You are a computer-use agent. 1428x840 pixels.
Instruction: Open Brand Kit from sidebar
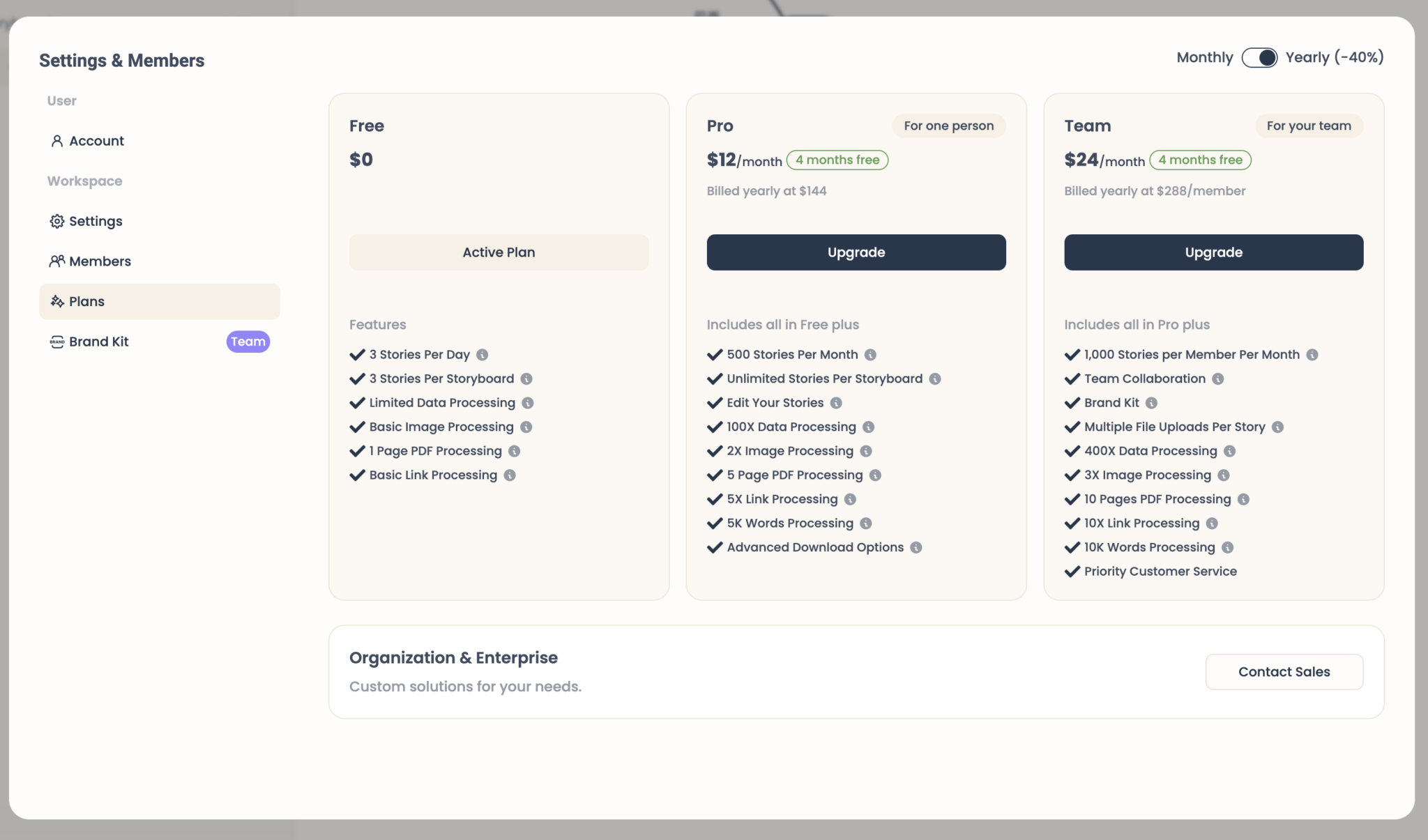pyautogui.click(x=98, y=342)
